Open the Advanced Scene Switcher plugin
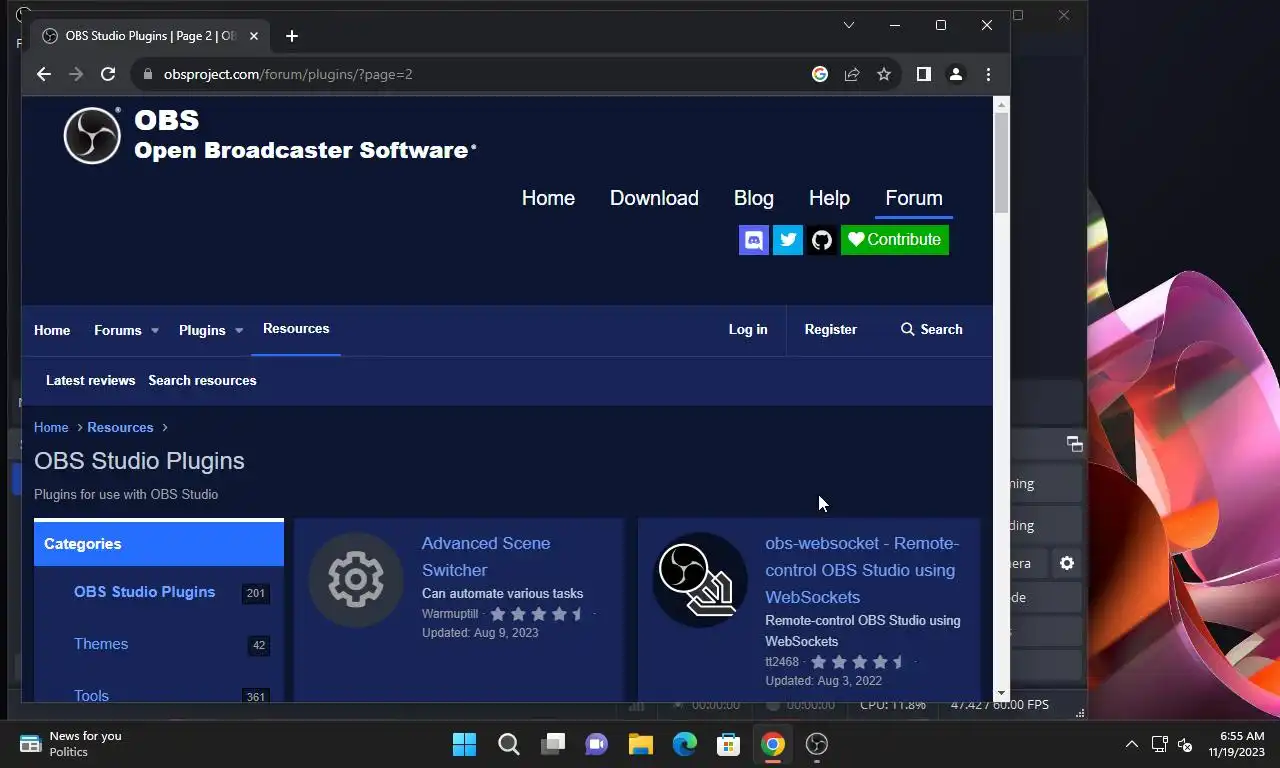 [x=486, y=557]
